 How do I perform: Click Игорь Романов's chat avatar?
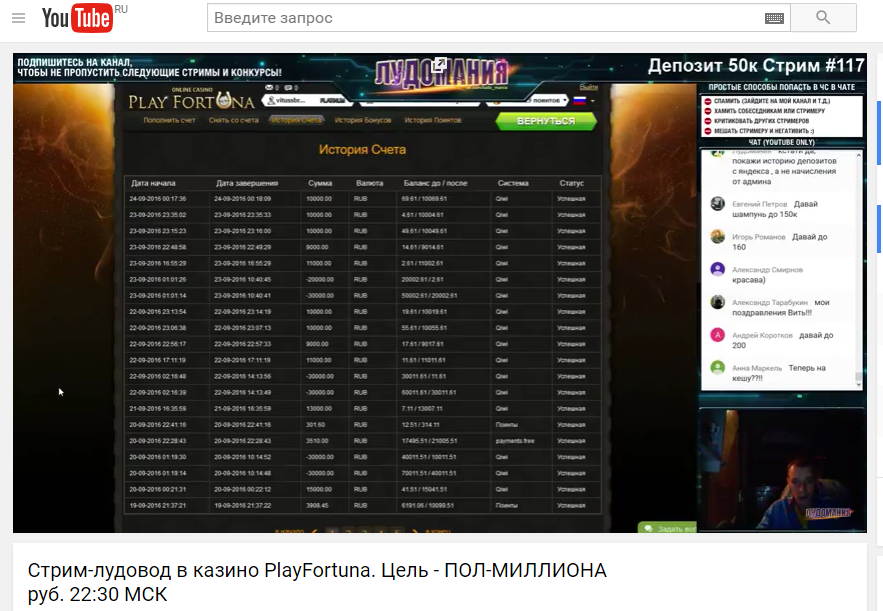pos(717,237)
